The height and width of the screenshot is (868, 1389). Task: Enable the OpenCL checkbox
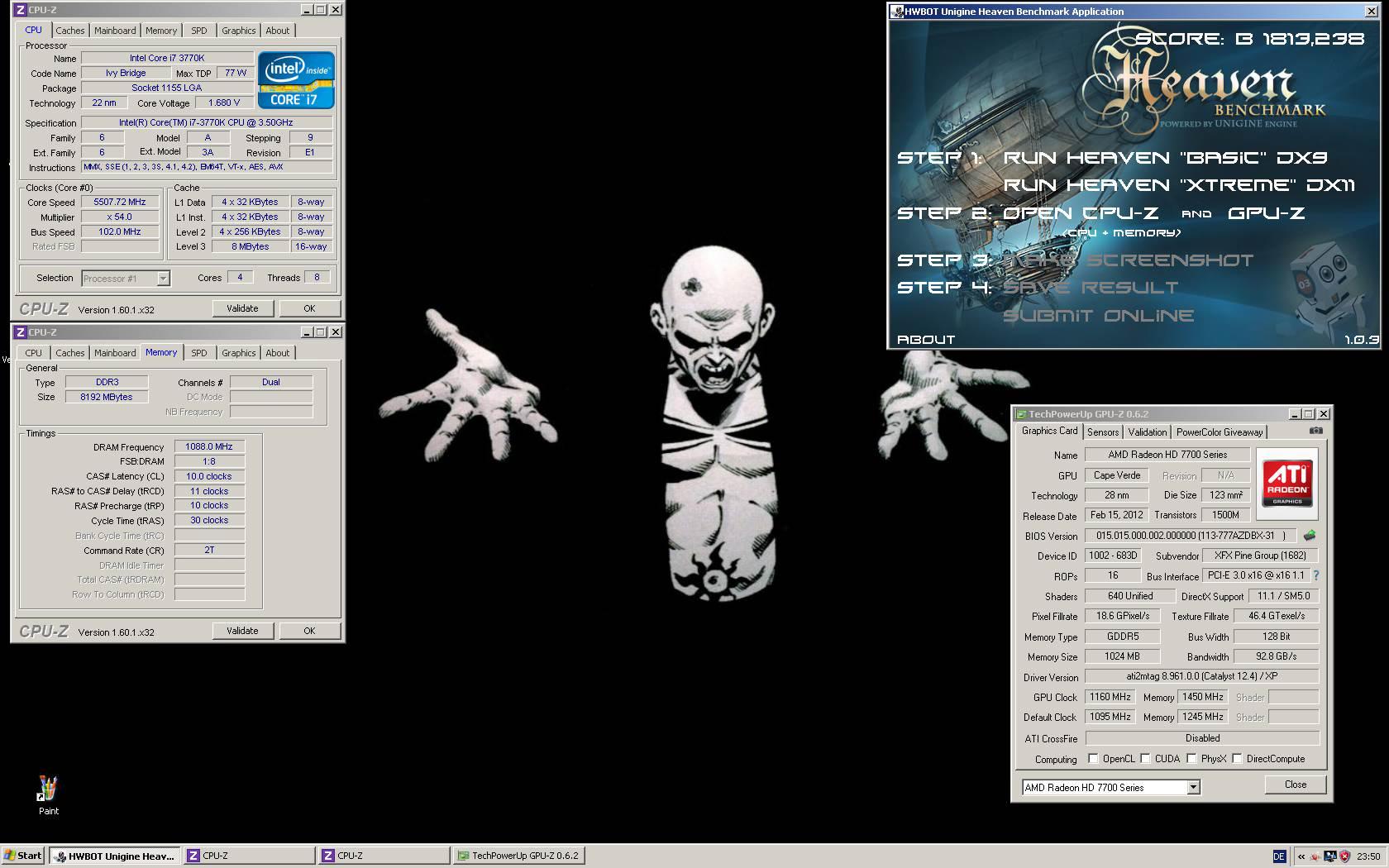pos(1093,758)
